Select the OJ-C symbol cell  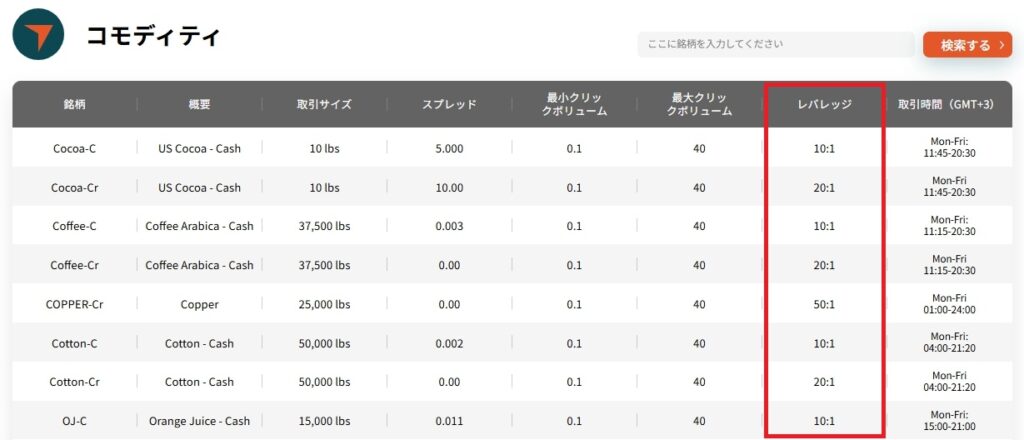coord(74,421)
